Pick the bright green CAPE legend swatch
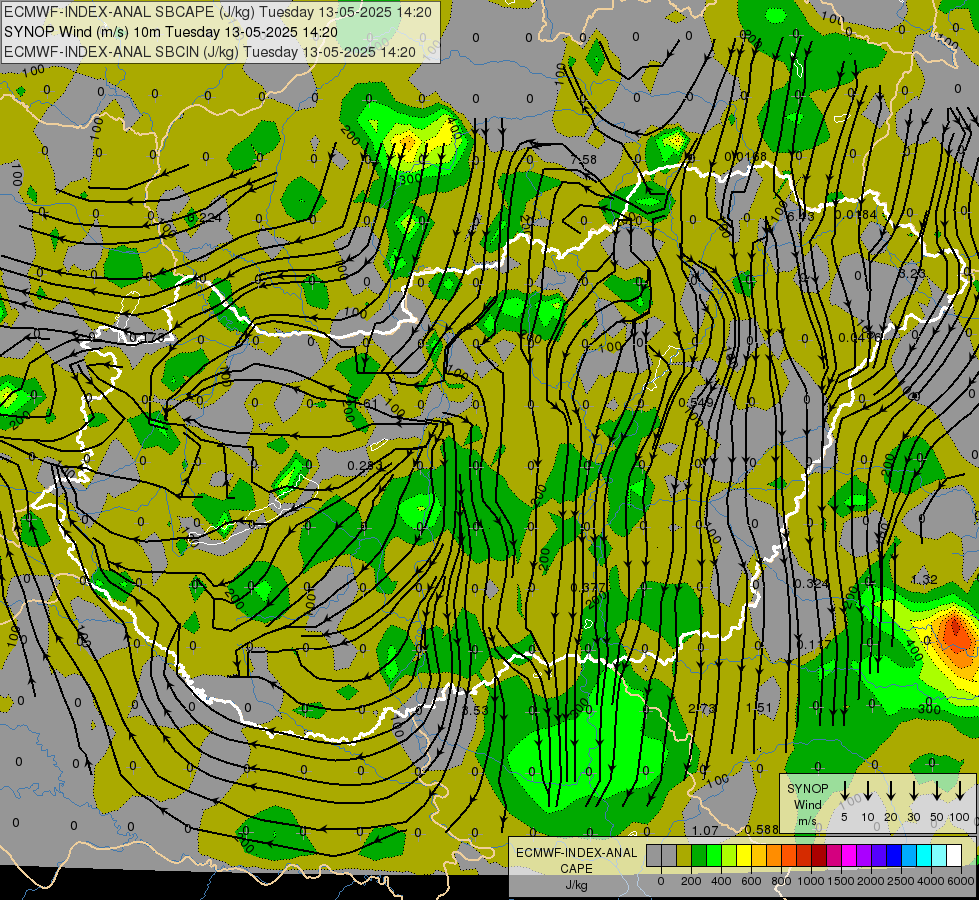 (714, 855)
